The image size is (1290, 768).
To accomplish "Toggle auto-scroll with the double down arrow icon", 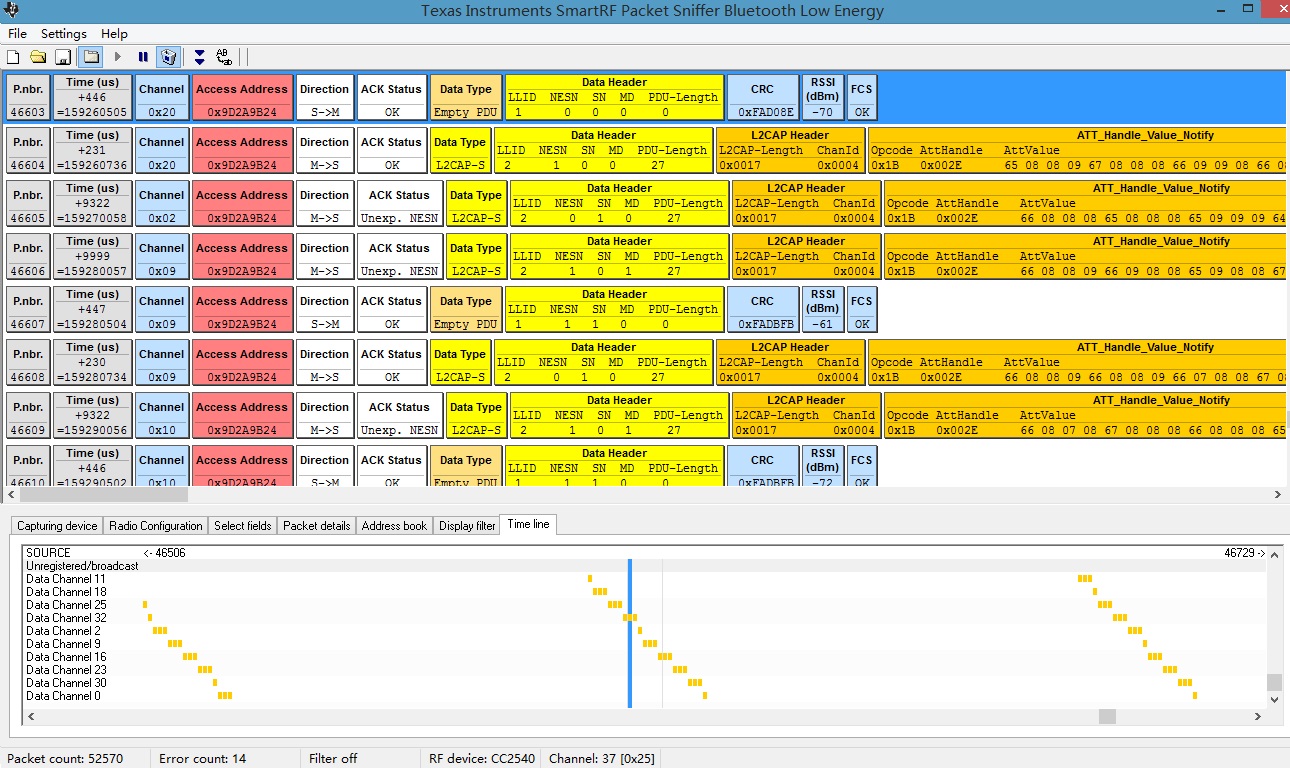I will click(x=199, y=57).
